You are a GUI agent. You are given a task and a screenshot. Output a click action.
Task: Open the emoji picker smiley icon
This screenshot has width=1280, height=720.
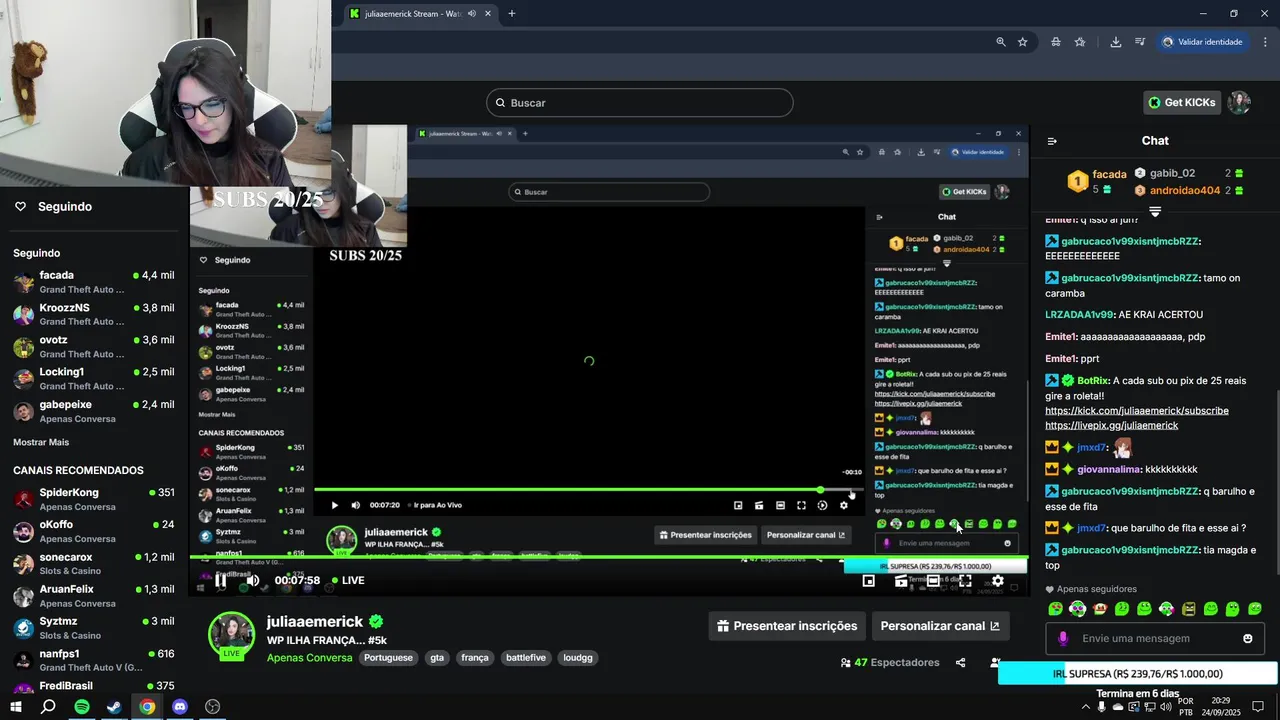pos(1247,638)
